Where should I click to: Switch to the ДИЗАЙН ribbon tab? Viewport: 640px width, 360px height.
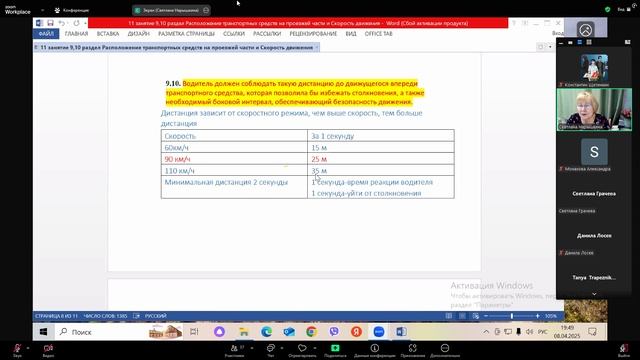pyautogui.click(x=139, y=34)
